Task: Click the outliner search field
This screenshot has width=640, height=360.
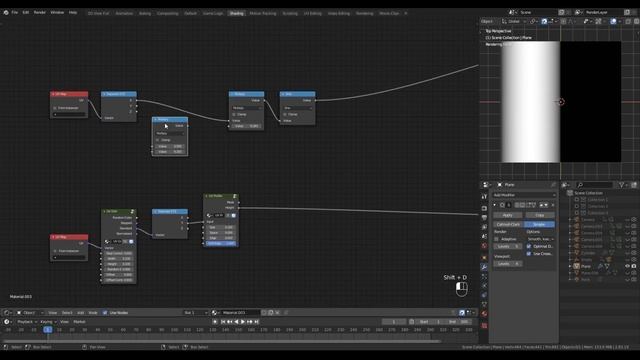Action: (596, 185)
